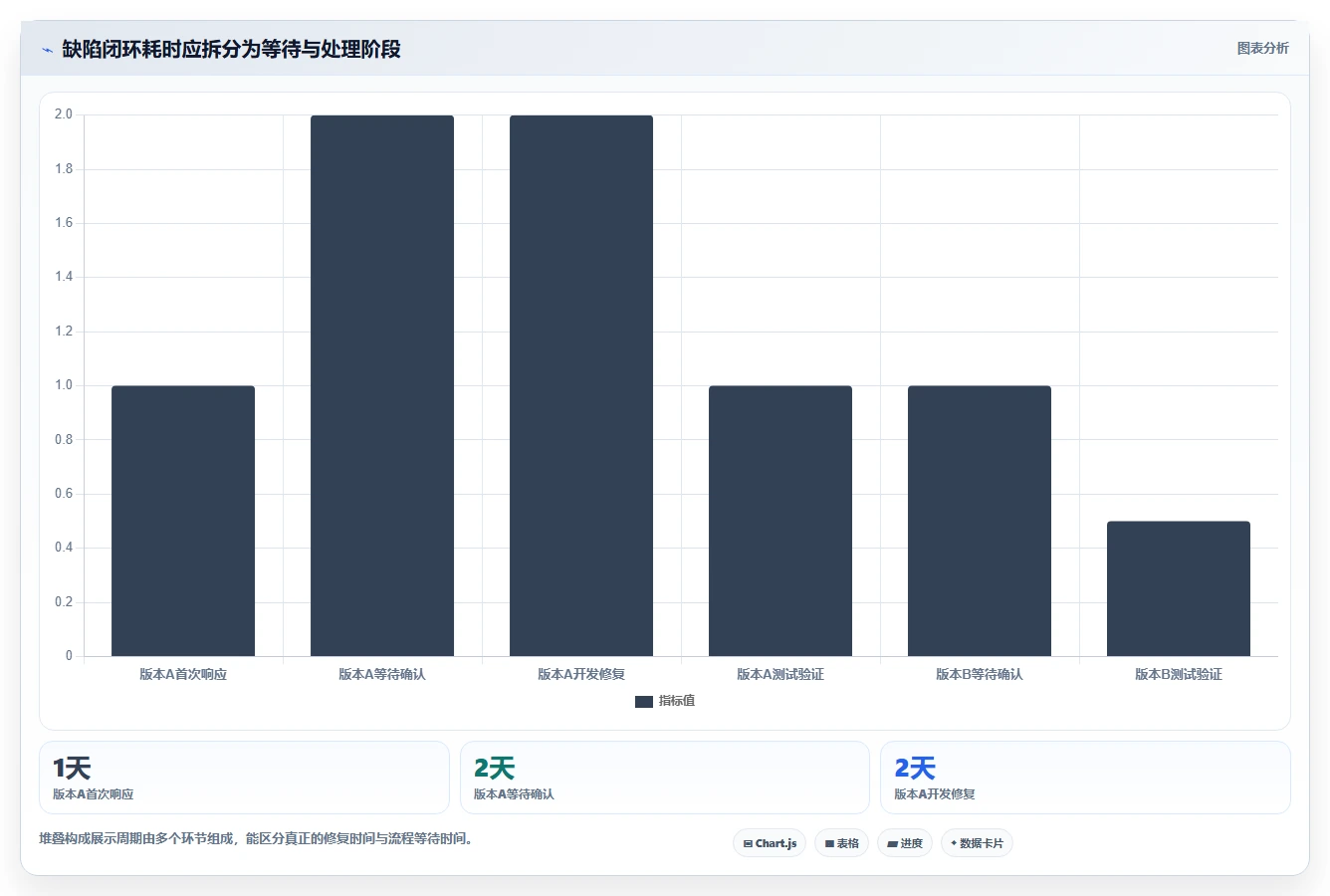Click the 版本A开发修复 caption in the data card

coord(935,794)
